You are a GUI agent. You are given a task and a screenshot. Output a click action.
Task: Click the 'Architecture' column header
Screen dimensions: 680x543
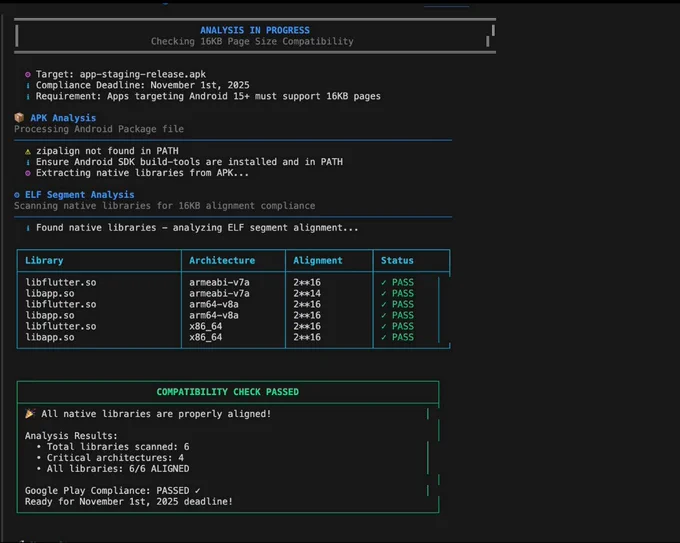click(222, 260)
